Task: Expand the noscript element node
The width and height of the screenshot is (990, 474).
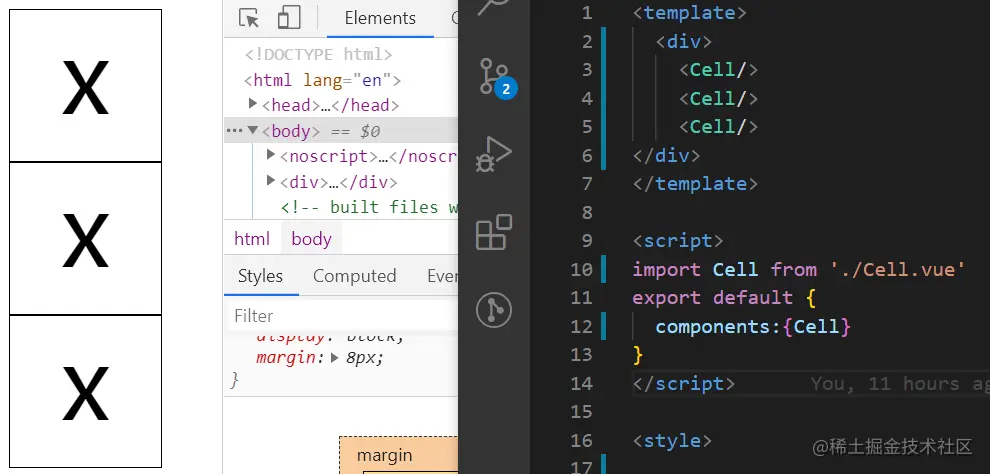Action: (x=271, y=154)
